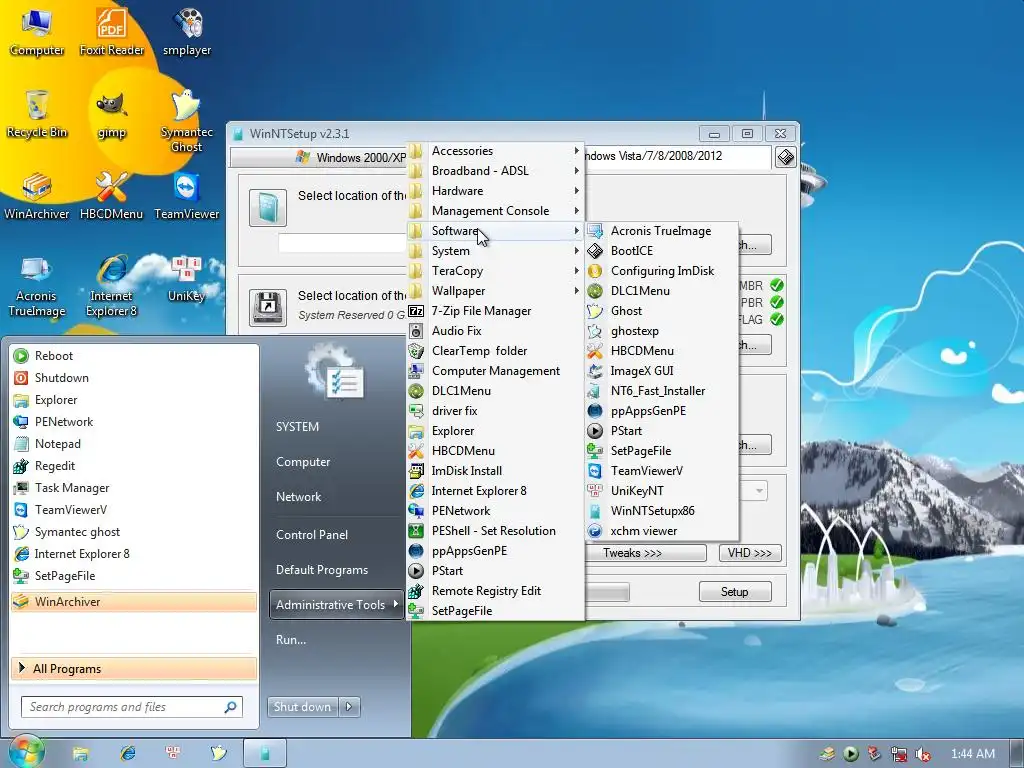Open Configuring ImDisk entry

(661, 271)
